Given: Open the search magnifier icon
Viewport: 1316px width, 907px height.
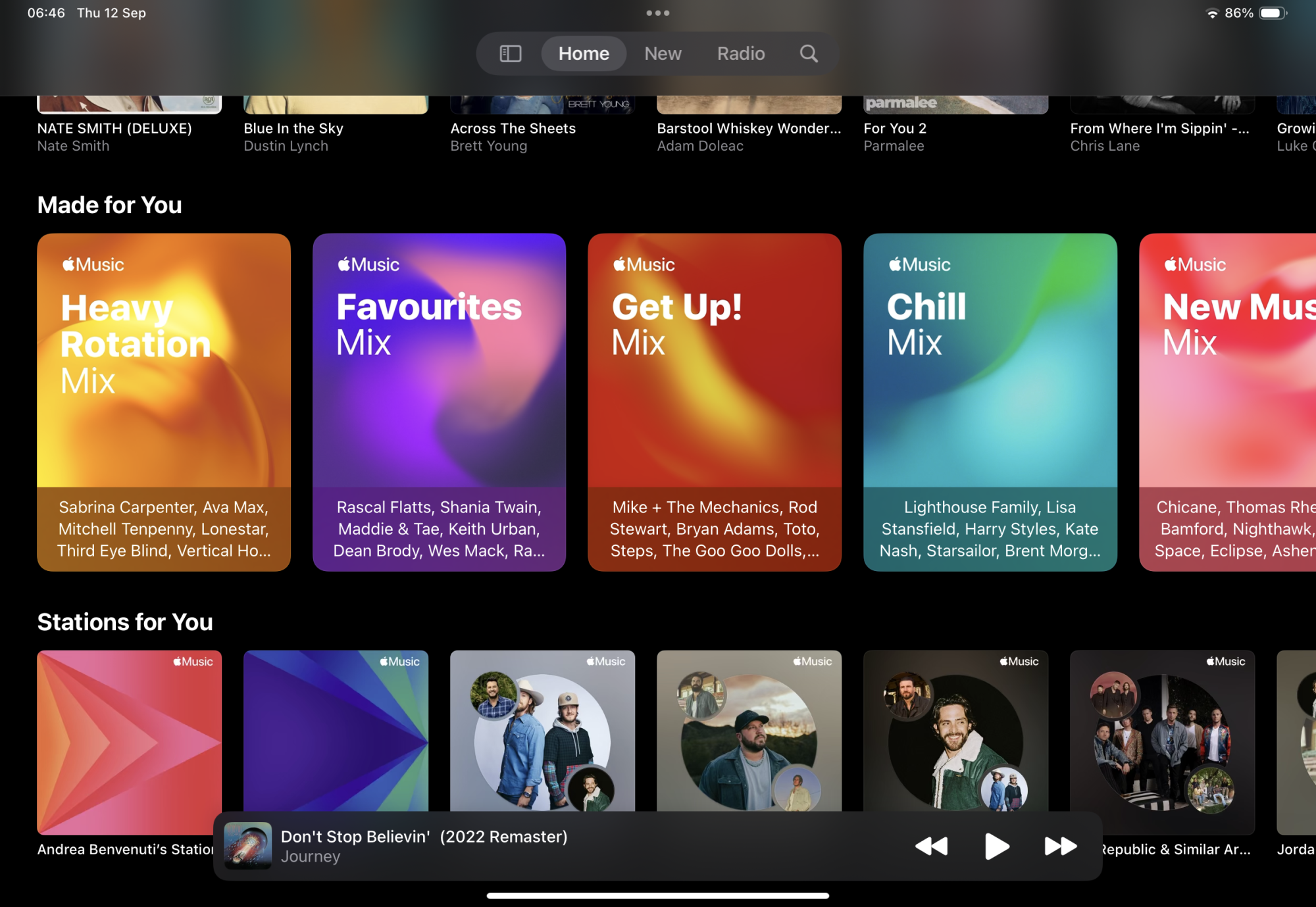Looking at the screenshot, I should point(809,53).
